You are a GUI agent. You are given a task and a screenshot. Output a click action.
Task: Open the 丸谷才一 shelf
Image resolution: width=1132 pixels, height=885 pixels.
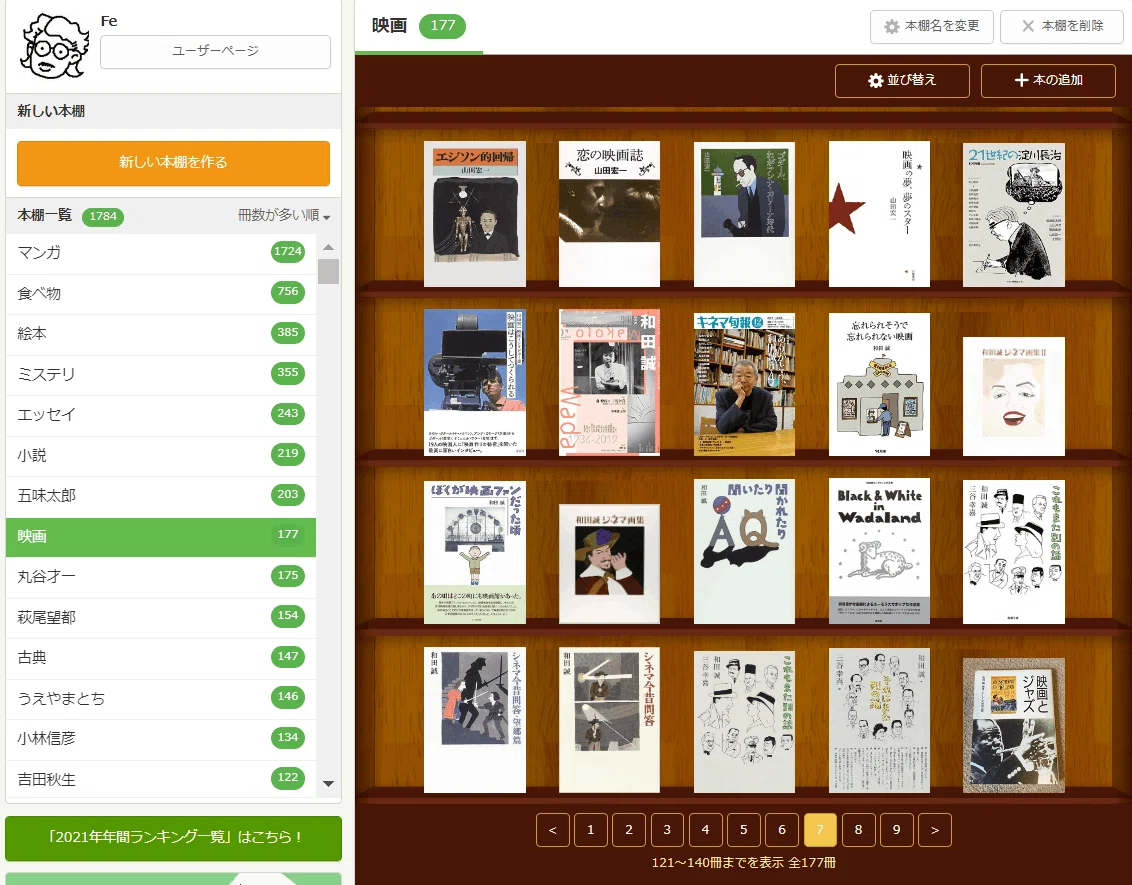[x=161, y=577]
